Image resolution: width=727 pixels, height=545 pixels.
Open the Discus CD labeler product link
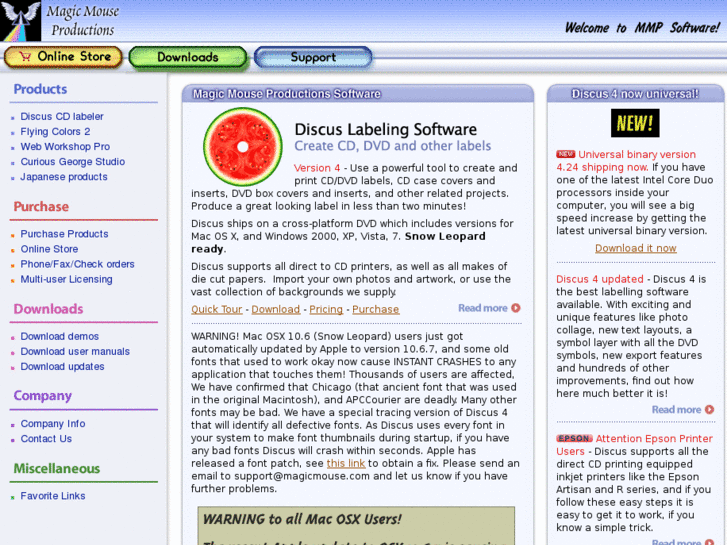pos(62,116)
